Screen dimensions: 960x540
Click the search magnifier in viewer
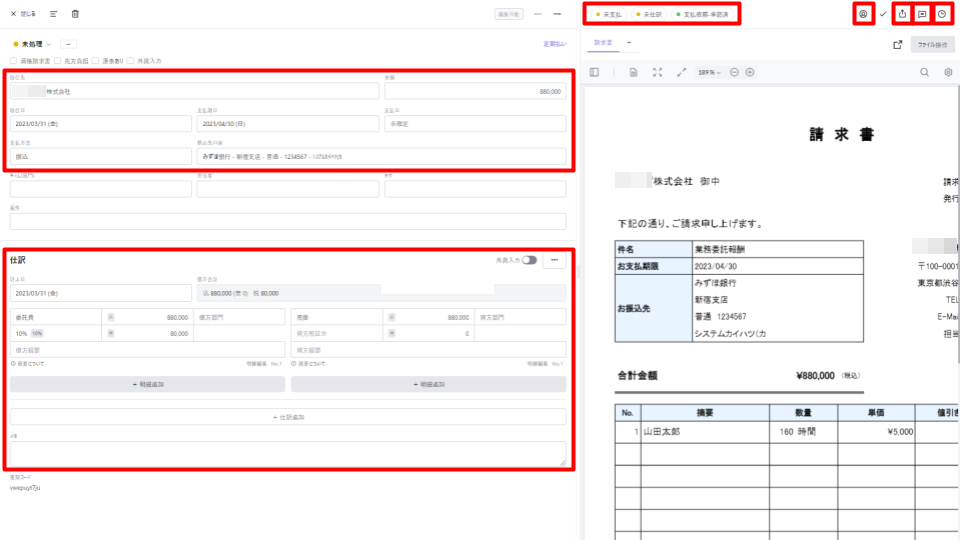(924, 72)
